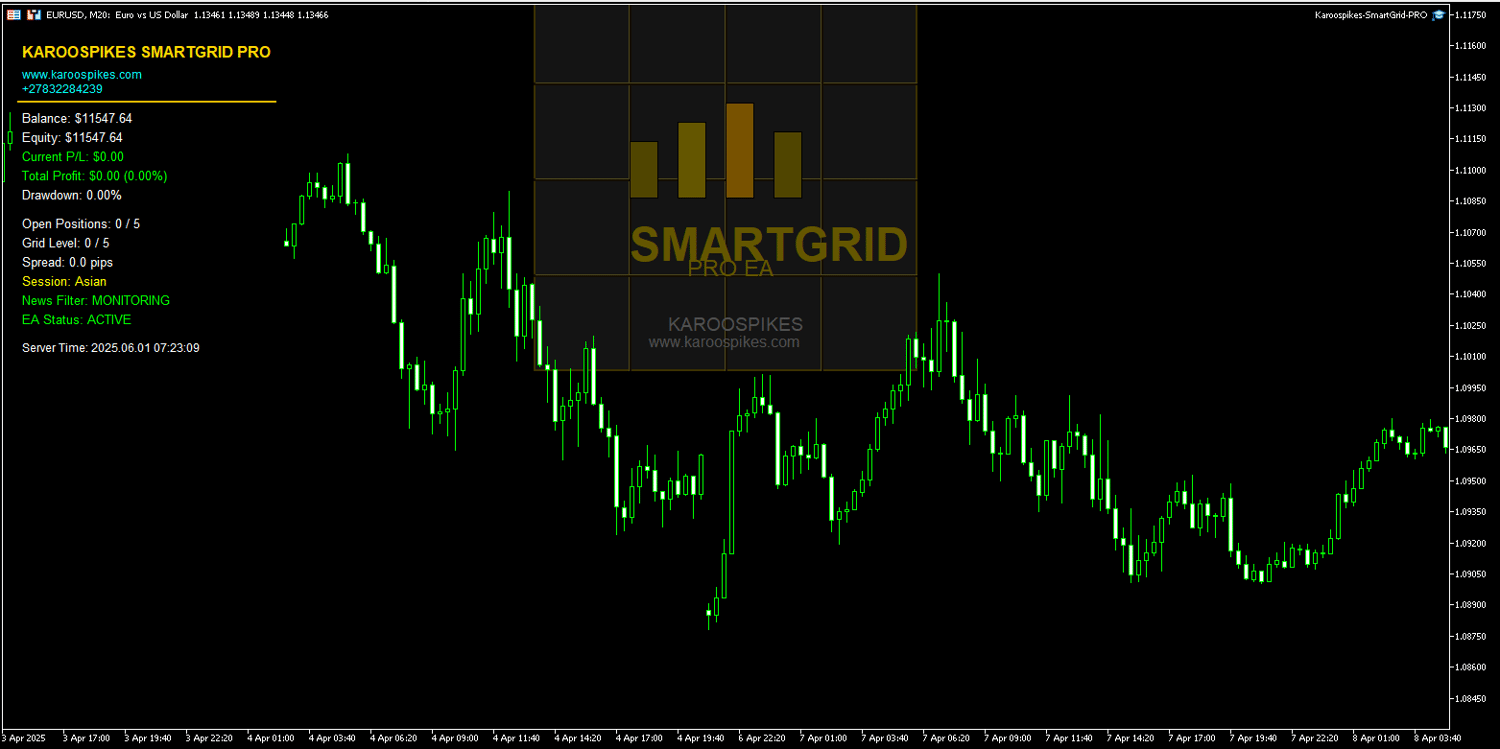Click the 1.11750 price scale label
The image size is (1500, 749).
tap(1469, 15)
